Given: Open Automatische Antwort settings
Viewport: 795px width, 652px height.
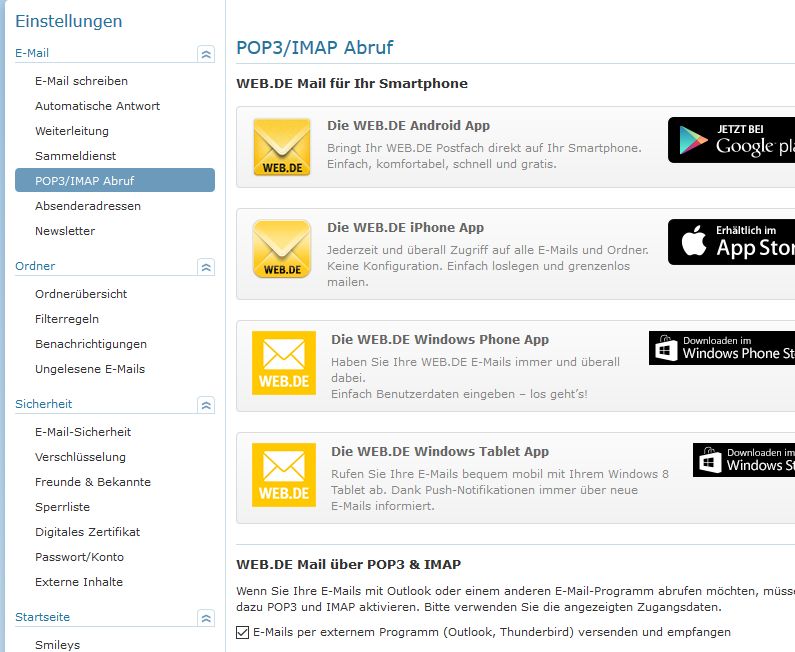Looking at the screenshot, I should tap(97, 106).
